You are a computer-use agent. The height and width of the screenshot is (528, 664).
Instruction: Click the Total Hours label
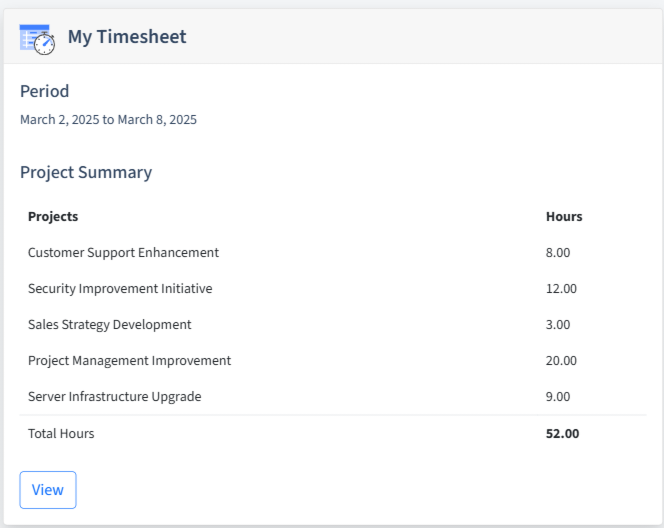point(61,434)
